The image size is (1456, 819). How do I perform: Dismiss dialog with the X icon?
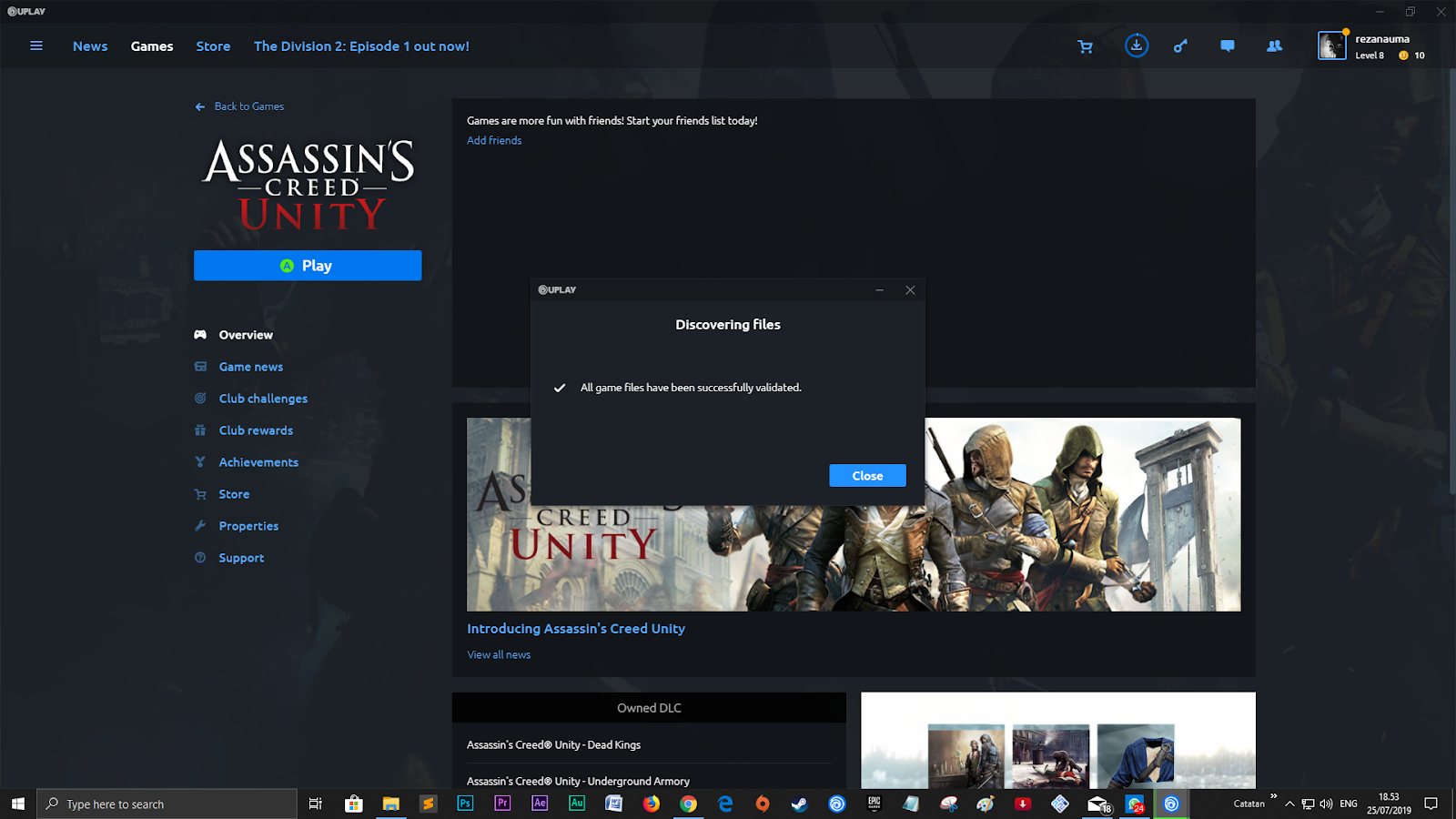pos(910,290)
